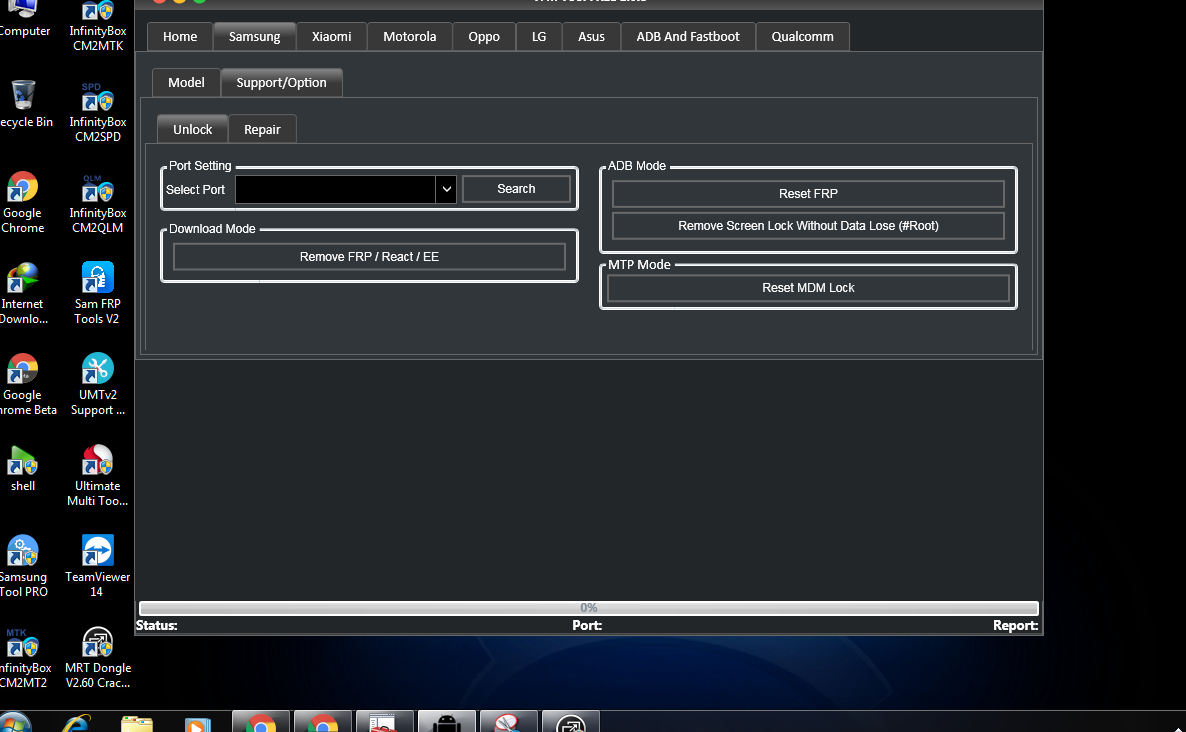This screenshot has width=1186, height=732.
Task: Select the Samsung tab
Action: pyautogui.click(x=255, y=36)
